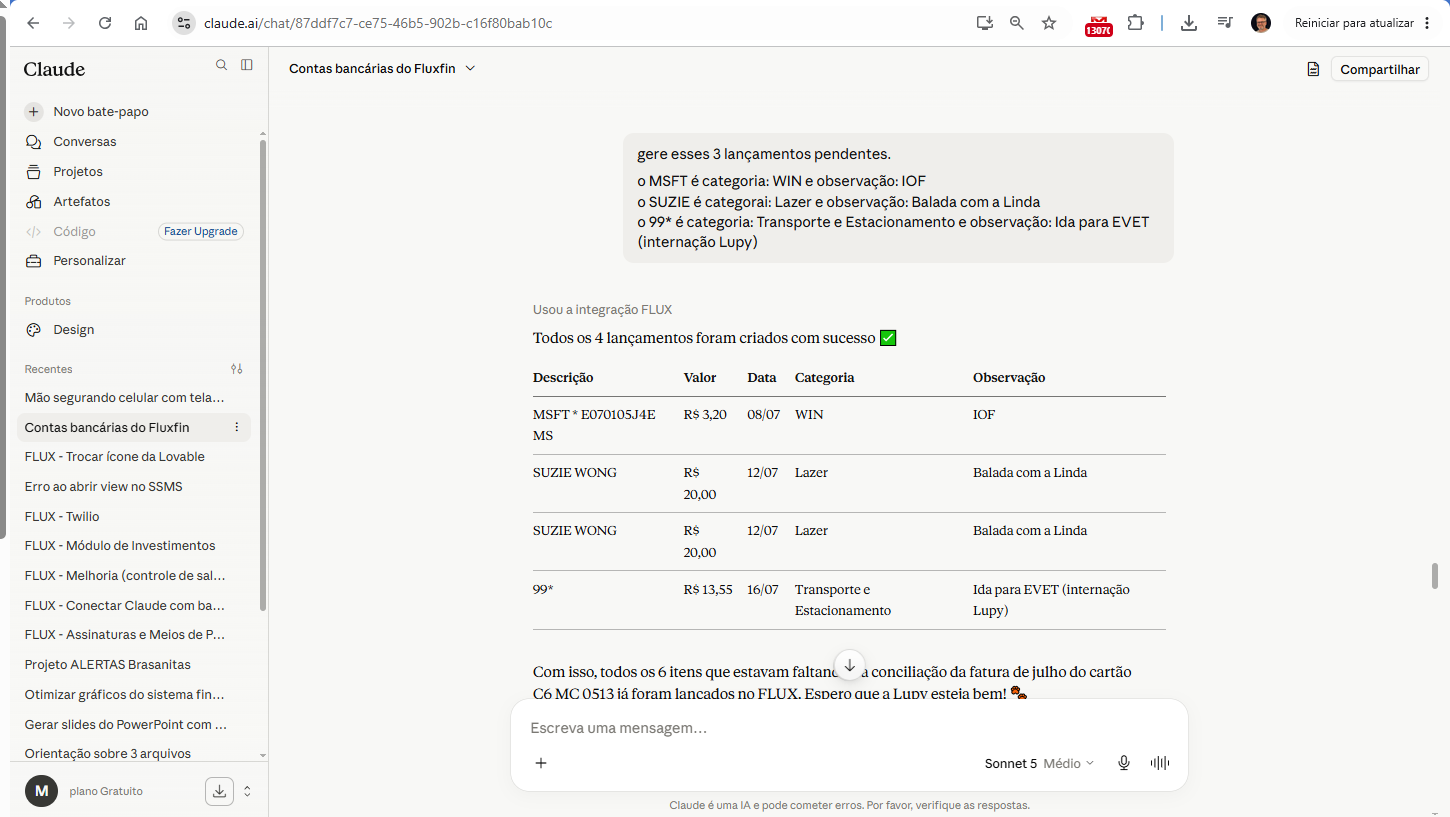The width and height of the screenshot is (1450, 817).
Task: Open Projetos in the sidebar
Action: tap(78, 172)
